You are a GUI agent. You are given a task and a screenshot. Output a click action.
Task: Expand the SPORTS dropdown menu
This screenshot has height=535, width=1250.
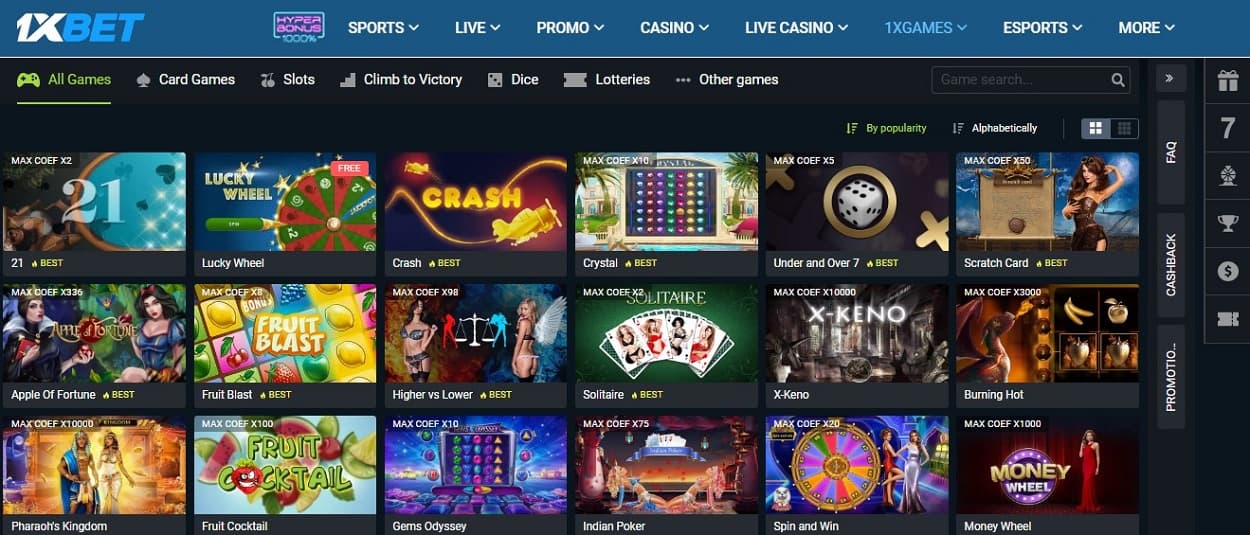383,28
